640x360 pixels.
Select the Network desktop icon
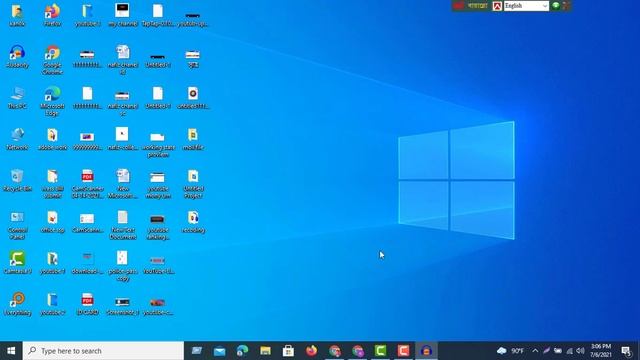(17, 139)
